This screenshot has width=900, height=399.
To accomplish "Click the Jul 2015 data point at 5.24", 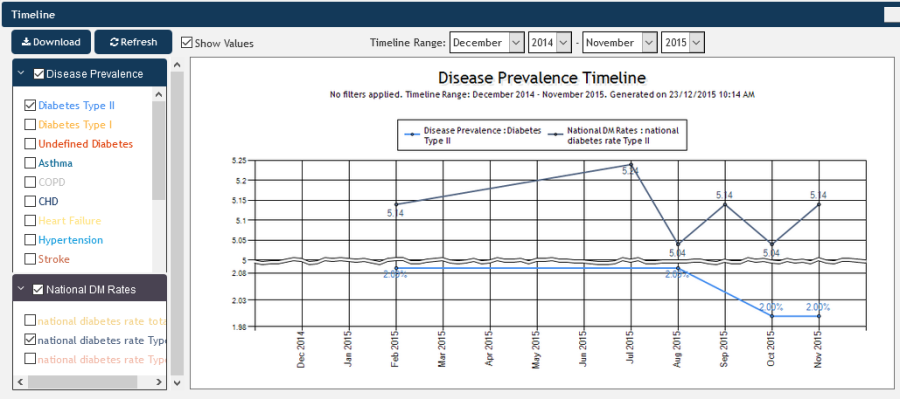I will (631, 165).
